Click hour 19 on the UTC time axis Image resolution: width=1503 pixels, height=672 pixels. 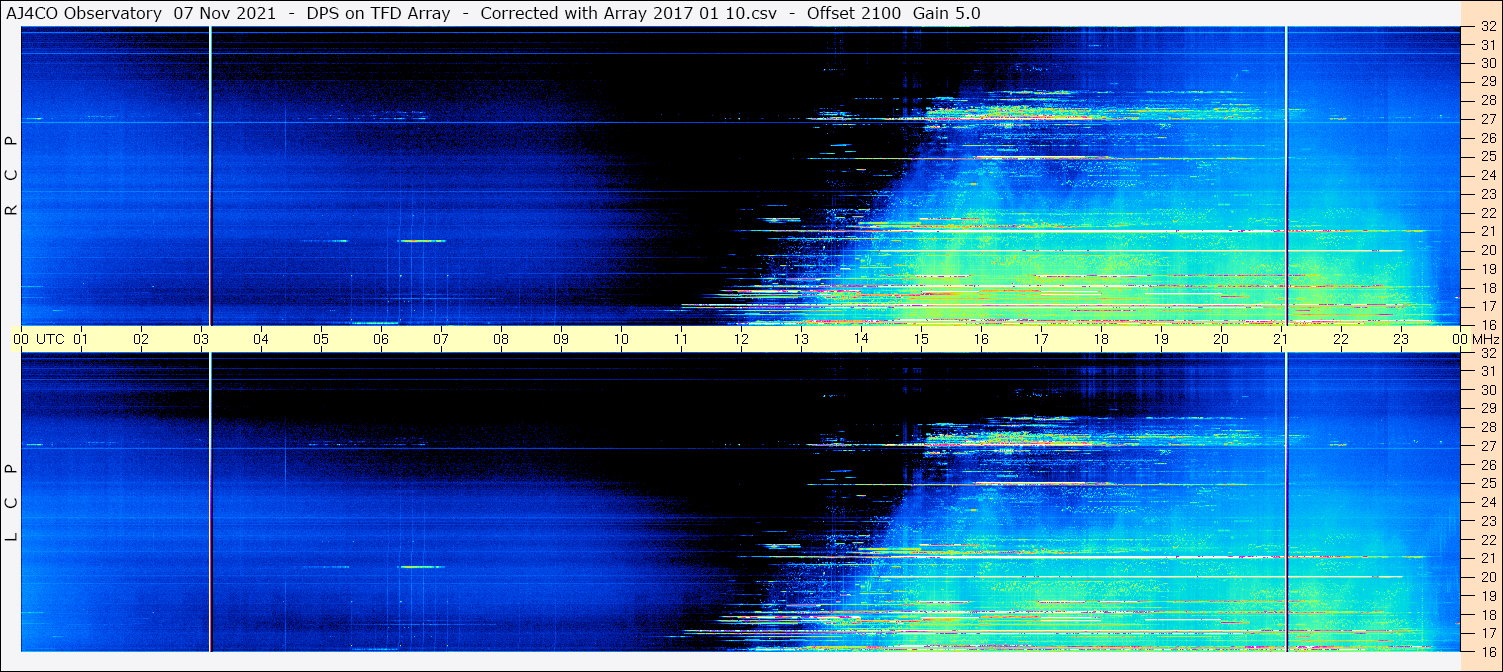pos(1161,339)
